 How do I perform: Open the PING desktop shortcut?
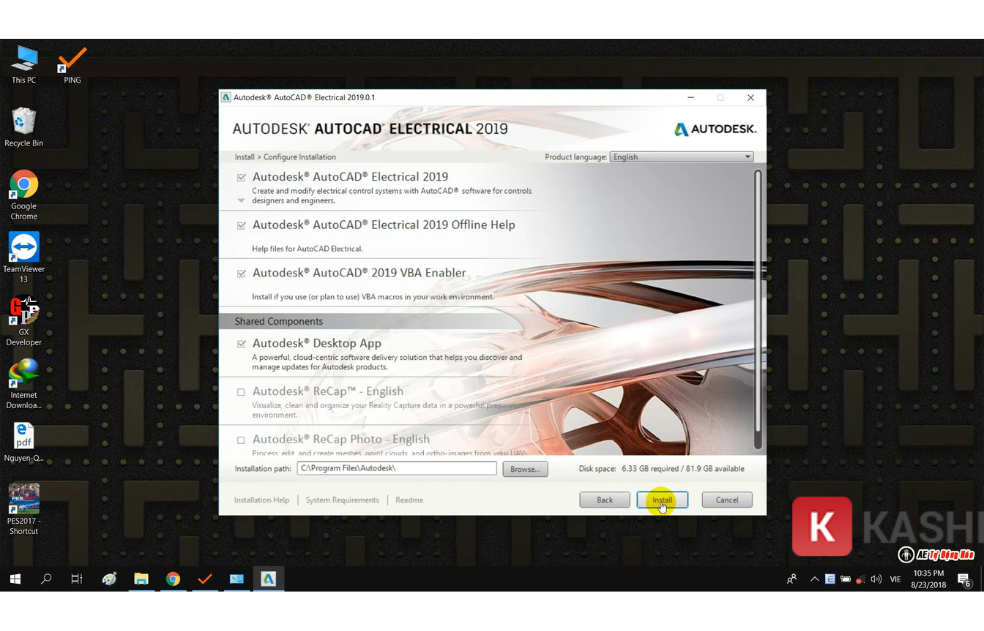click(72, 65)
